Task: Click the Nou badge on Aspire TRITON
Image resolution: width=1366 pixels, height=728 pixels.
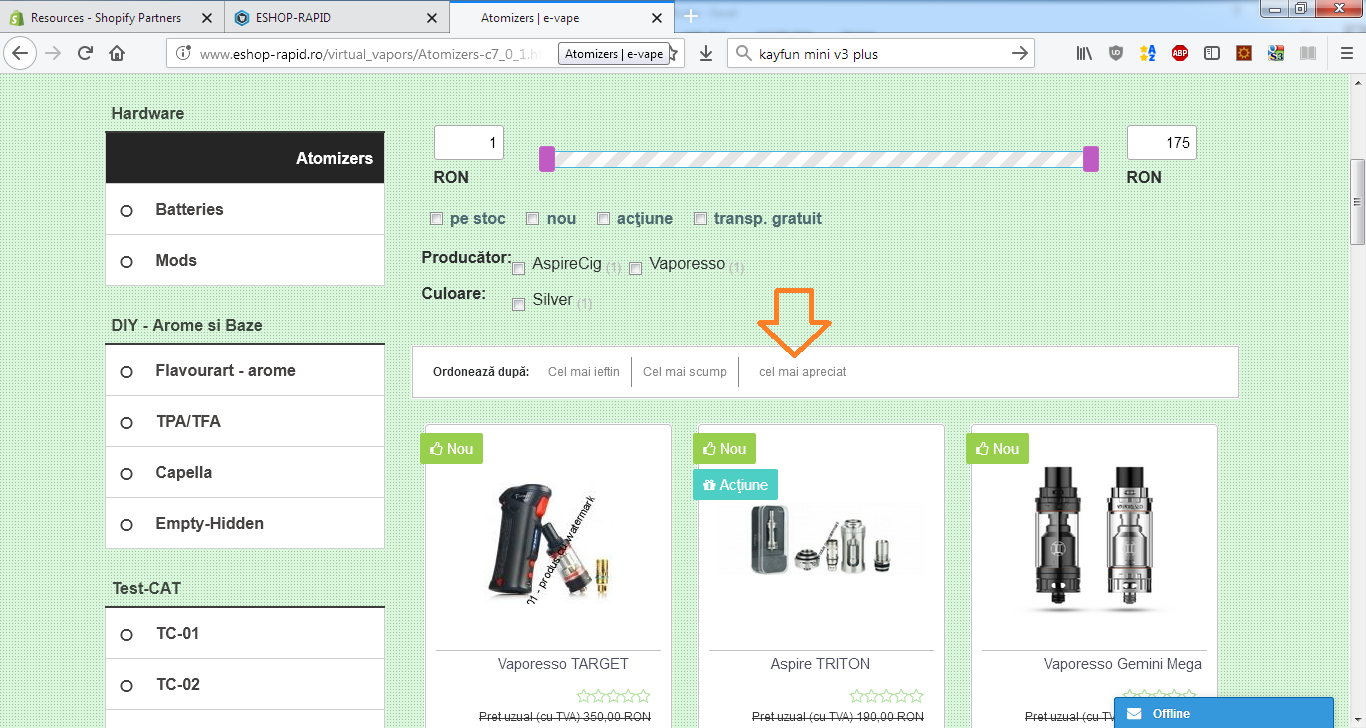Action: click(724, 449)
